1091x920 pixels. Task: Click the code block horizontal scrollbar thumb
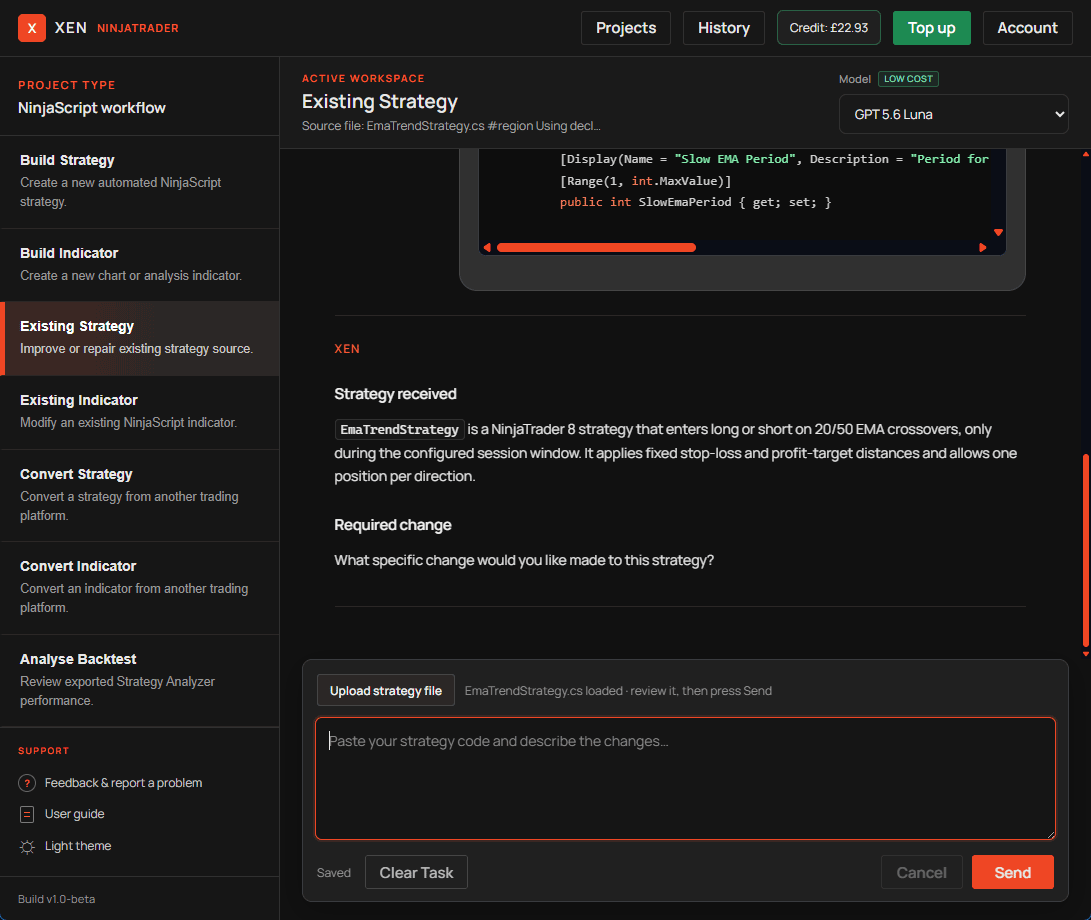(596, 247)
